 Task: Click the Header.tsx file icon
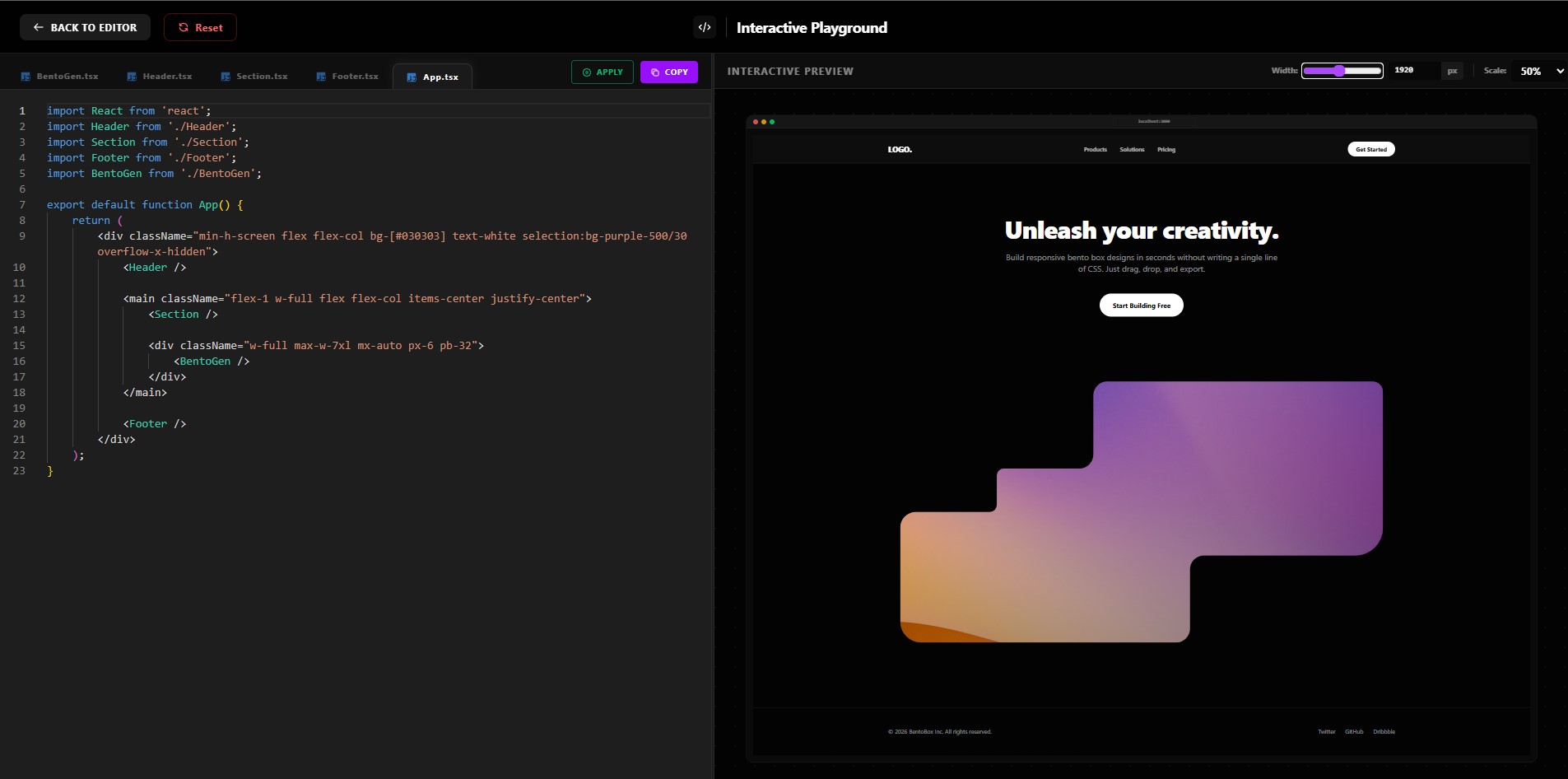132,77
